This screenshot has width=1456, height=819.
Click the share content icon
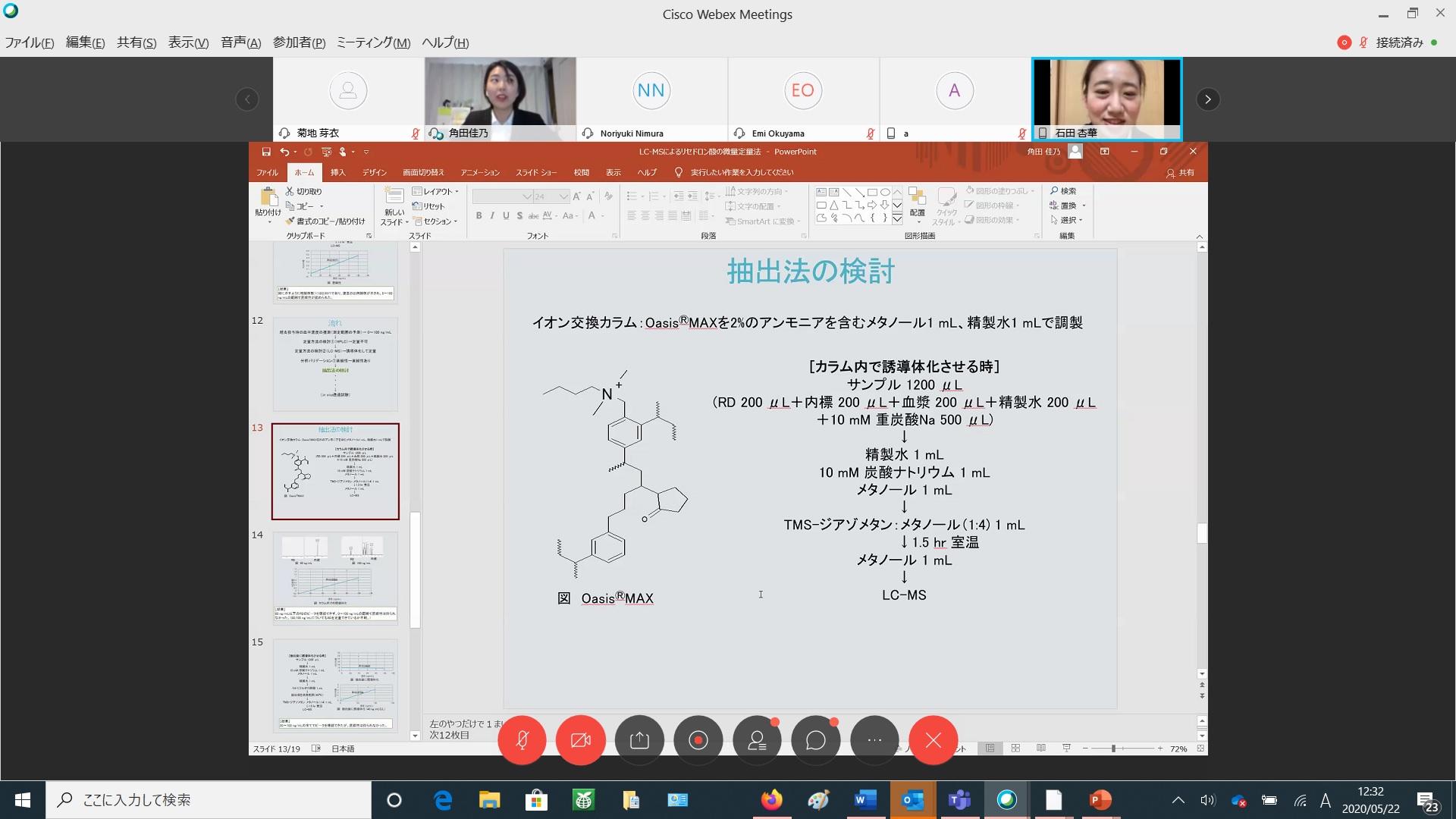pyautogui.click(x=639, y=740)
